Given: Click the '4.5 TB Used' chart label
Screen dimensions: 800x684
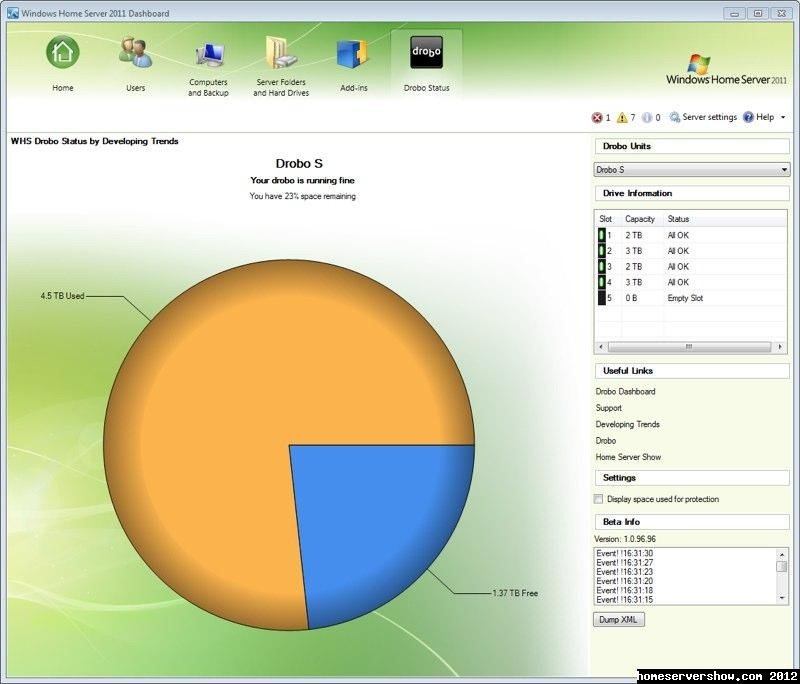Looking at the screenshot, I should [x=62, y=296].
